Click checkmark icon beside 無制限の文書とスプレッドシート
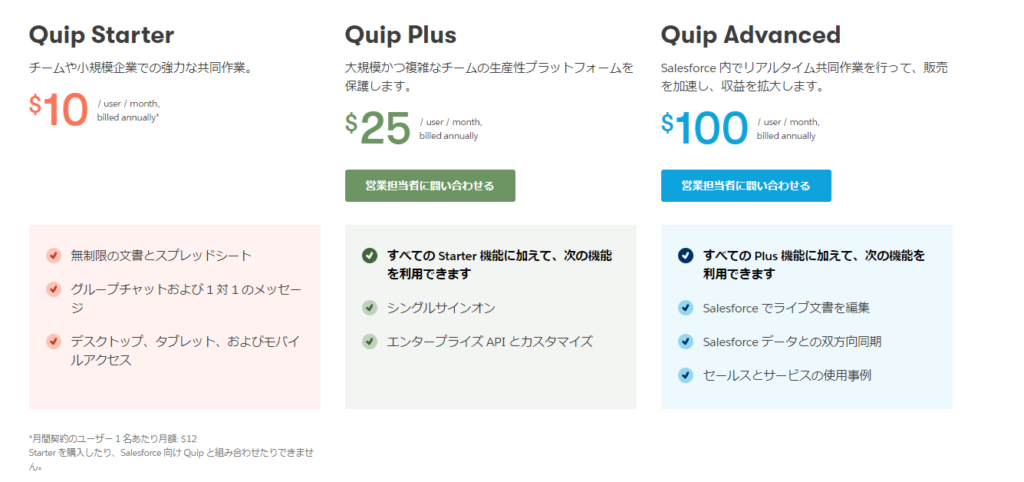 click(x=54, y=255)
